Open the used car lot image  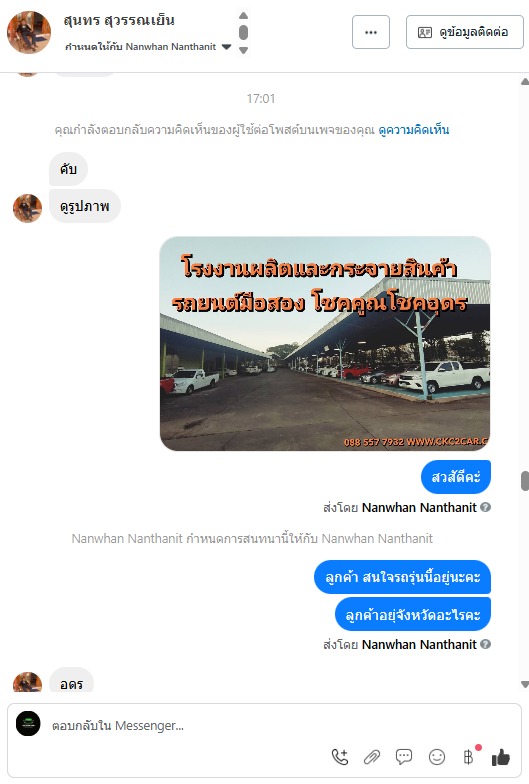click(325, 344)
